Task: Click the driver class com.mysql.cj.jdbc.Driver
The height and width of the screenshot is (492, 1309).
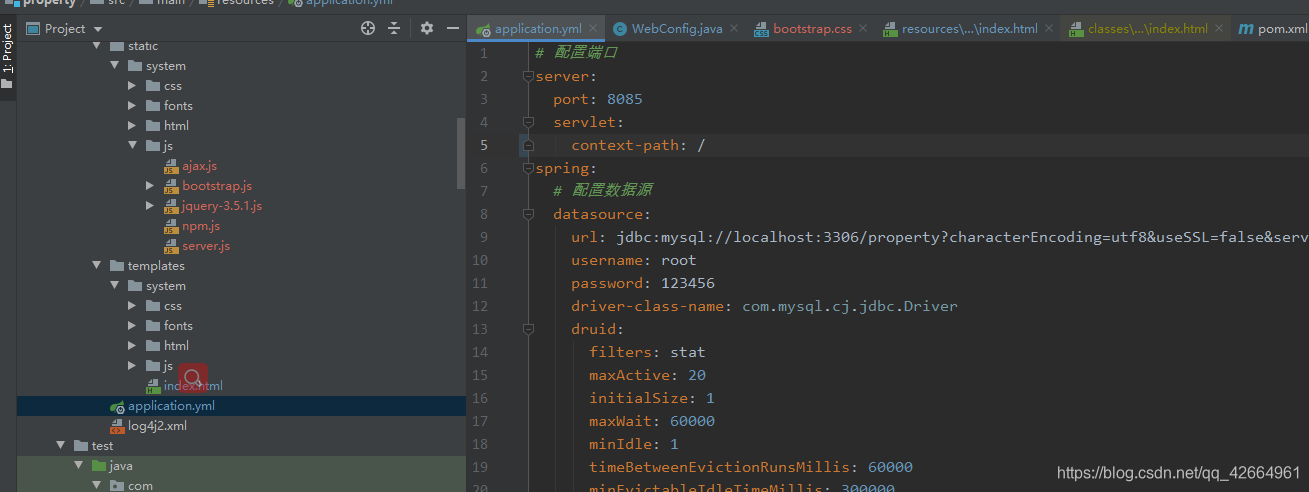Action: pos(850,306)
